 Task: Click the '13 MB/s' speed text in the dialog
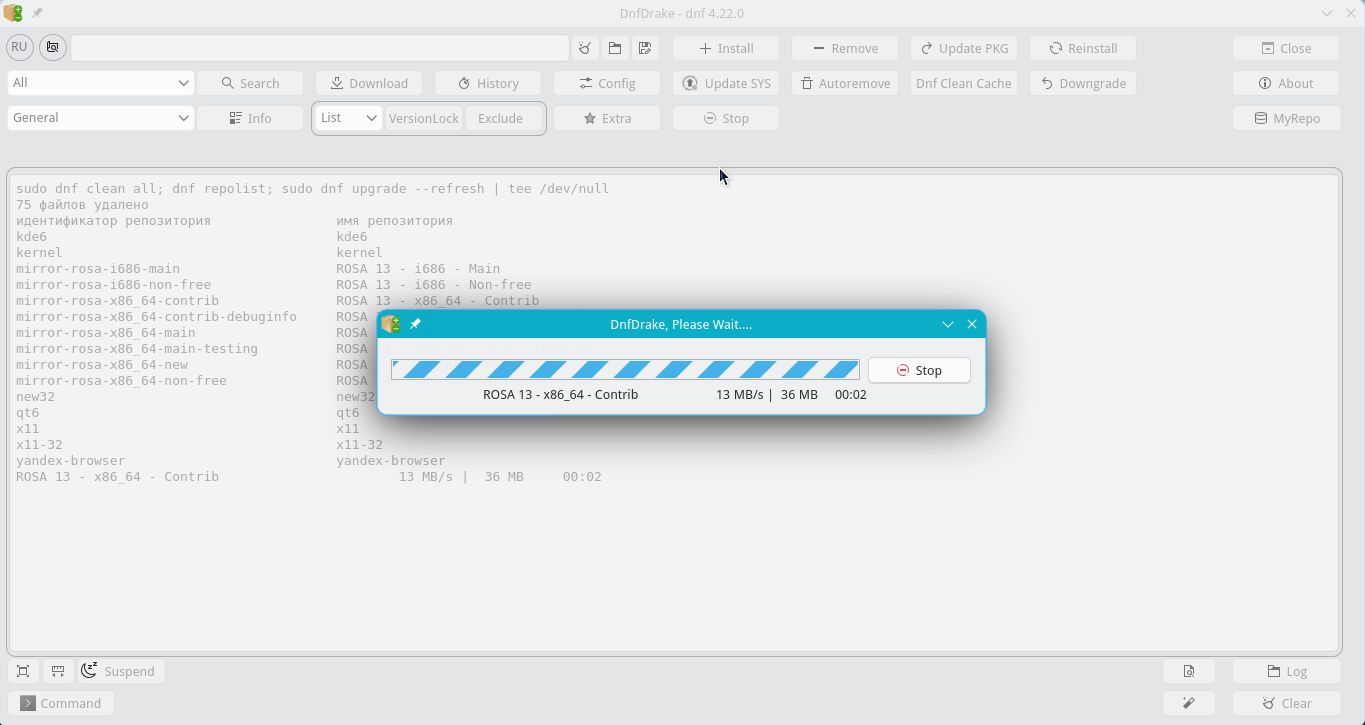(x=739, y=394)
